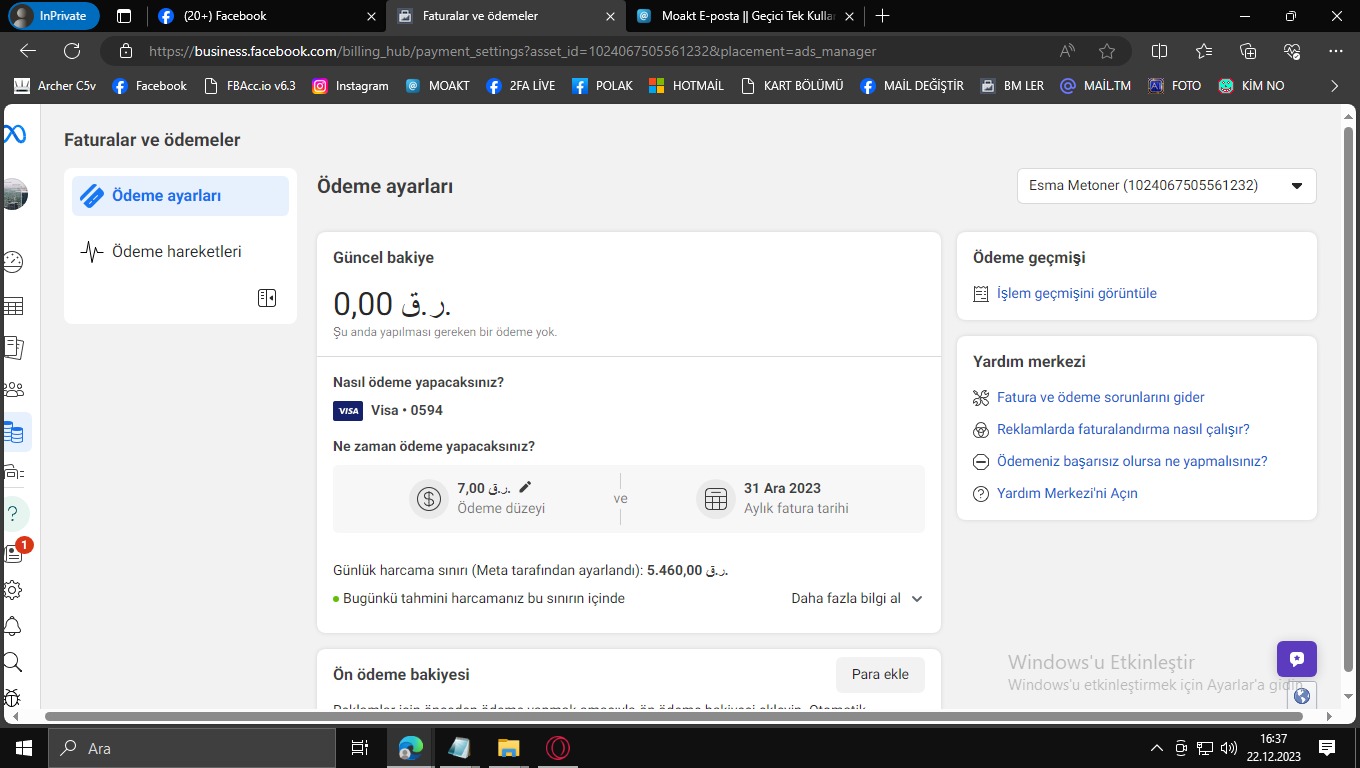Click the browser address bar URL

[512, 51]
